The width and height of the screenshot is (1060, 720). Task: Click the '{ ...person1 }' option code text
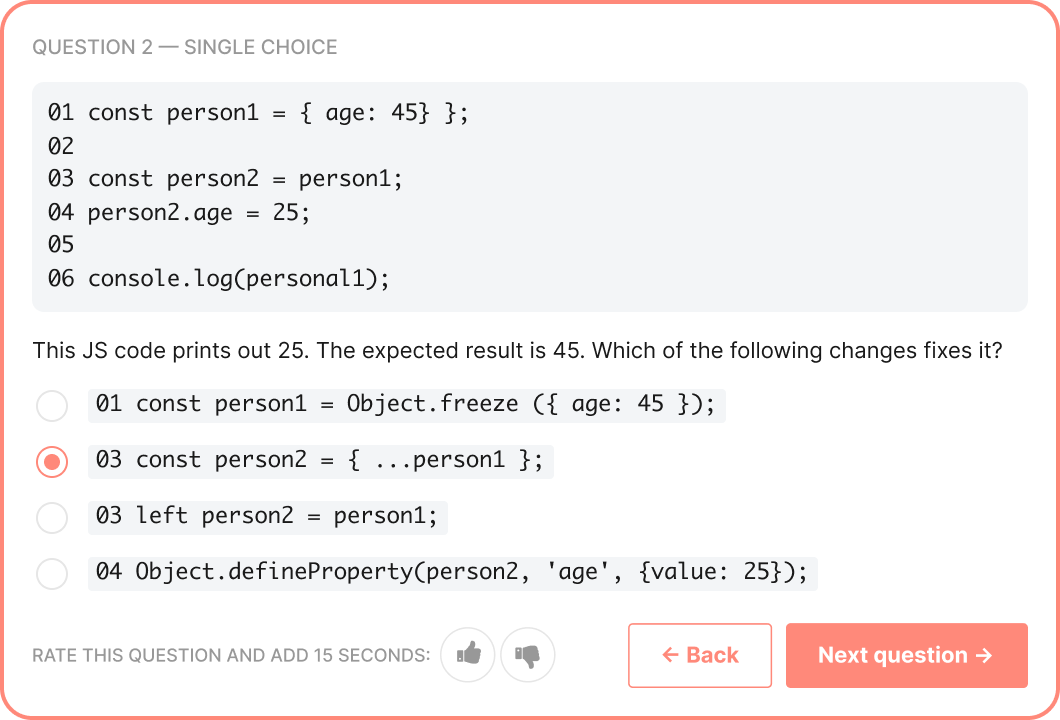[320, 461]
